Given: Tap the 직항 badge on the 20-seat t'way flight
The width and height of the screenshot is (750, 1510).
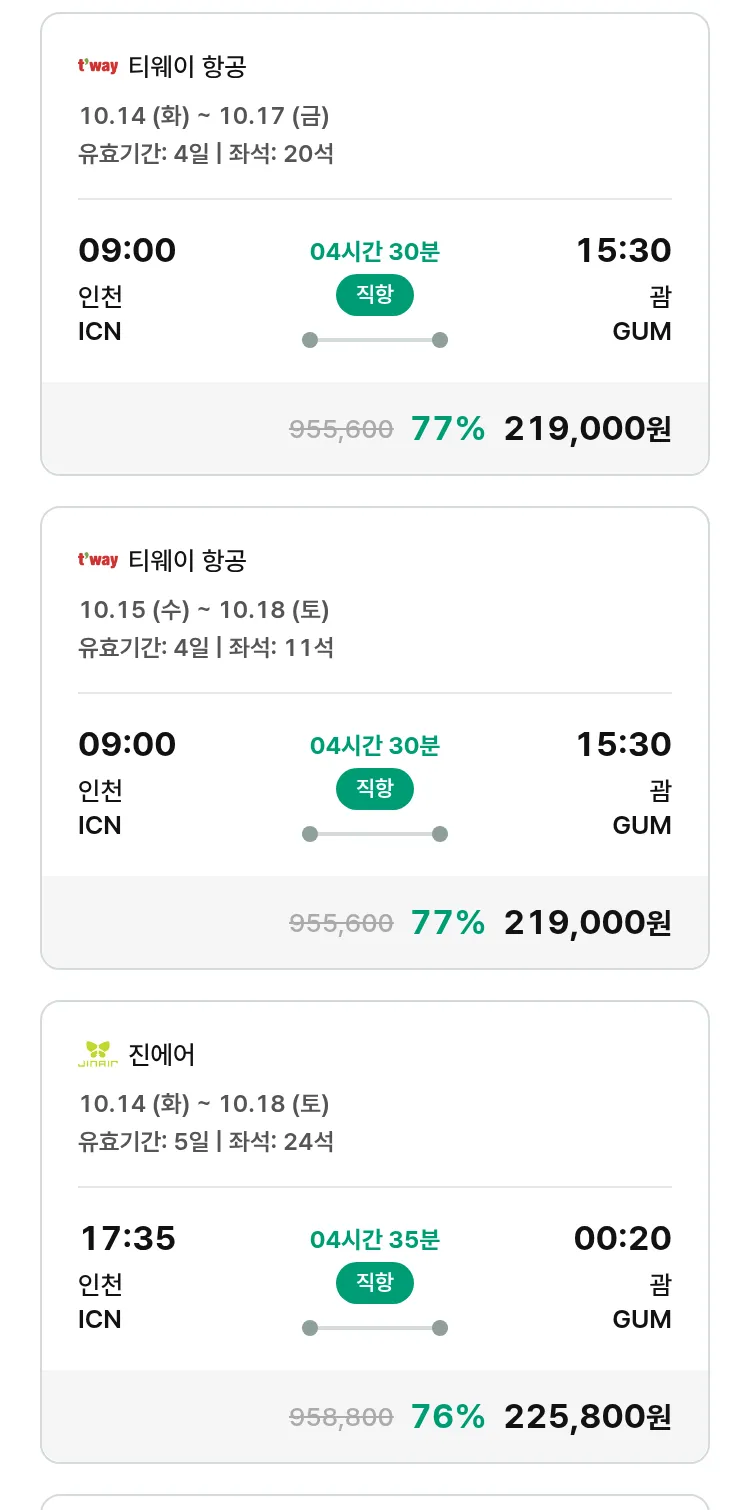Looking at the screenshot, I should click(x=374, y=295).
